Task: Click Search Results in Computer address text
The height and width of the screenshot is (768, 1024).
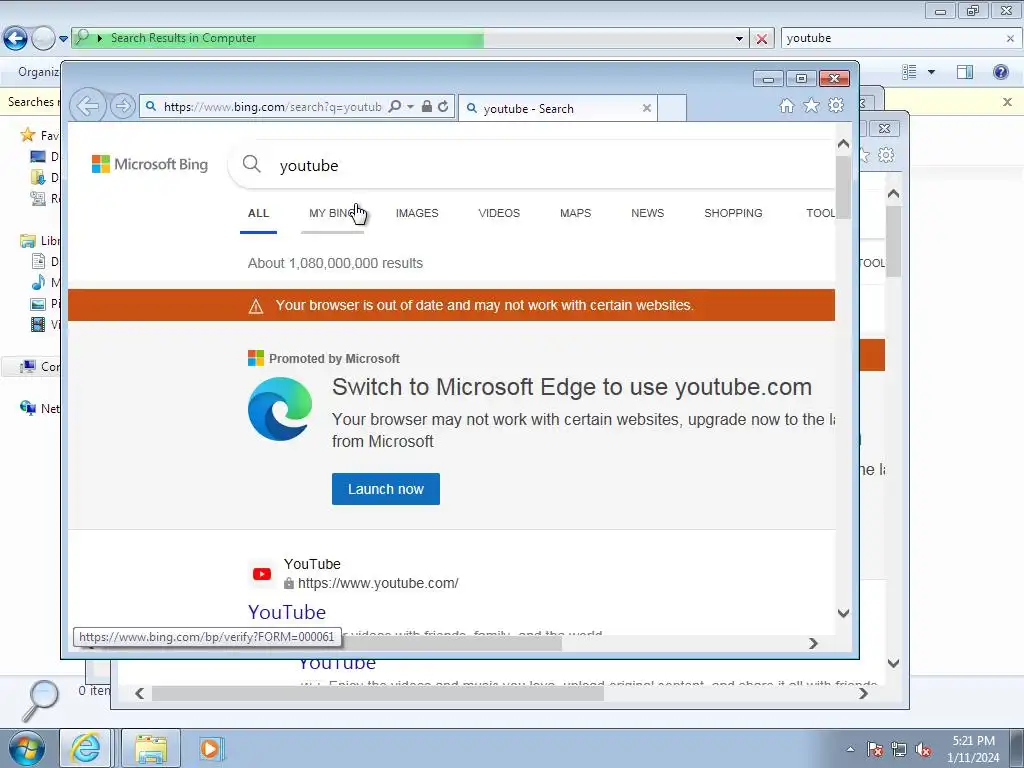Action: (x=183, y=38)
